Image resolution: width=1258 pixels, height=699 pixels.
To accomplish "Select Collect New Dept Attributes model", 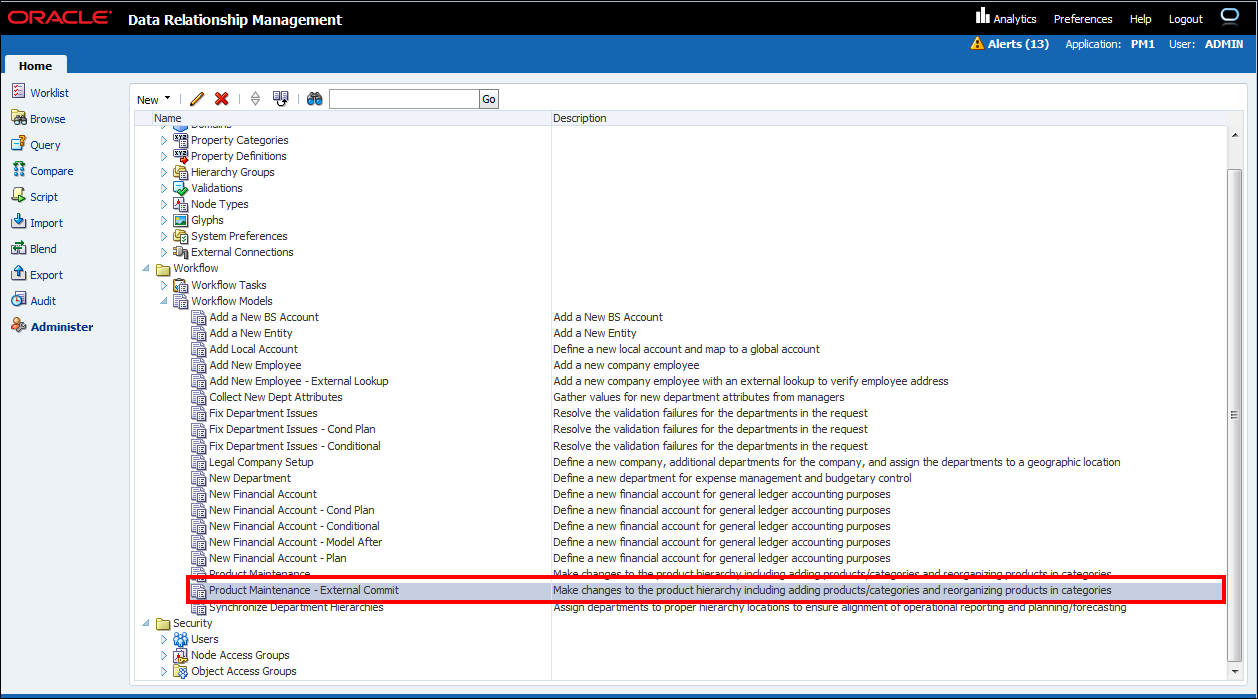I will point(276,397).
